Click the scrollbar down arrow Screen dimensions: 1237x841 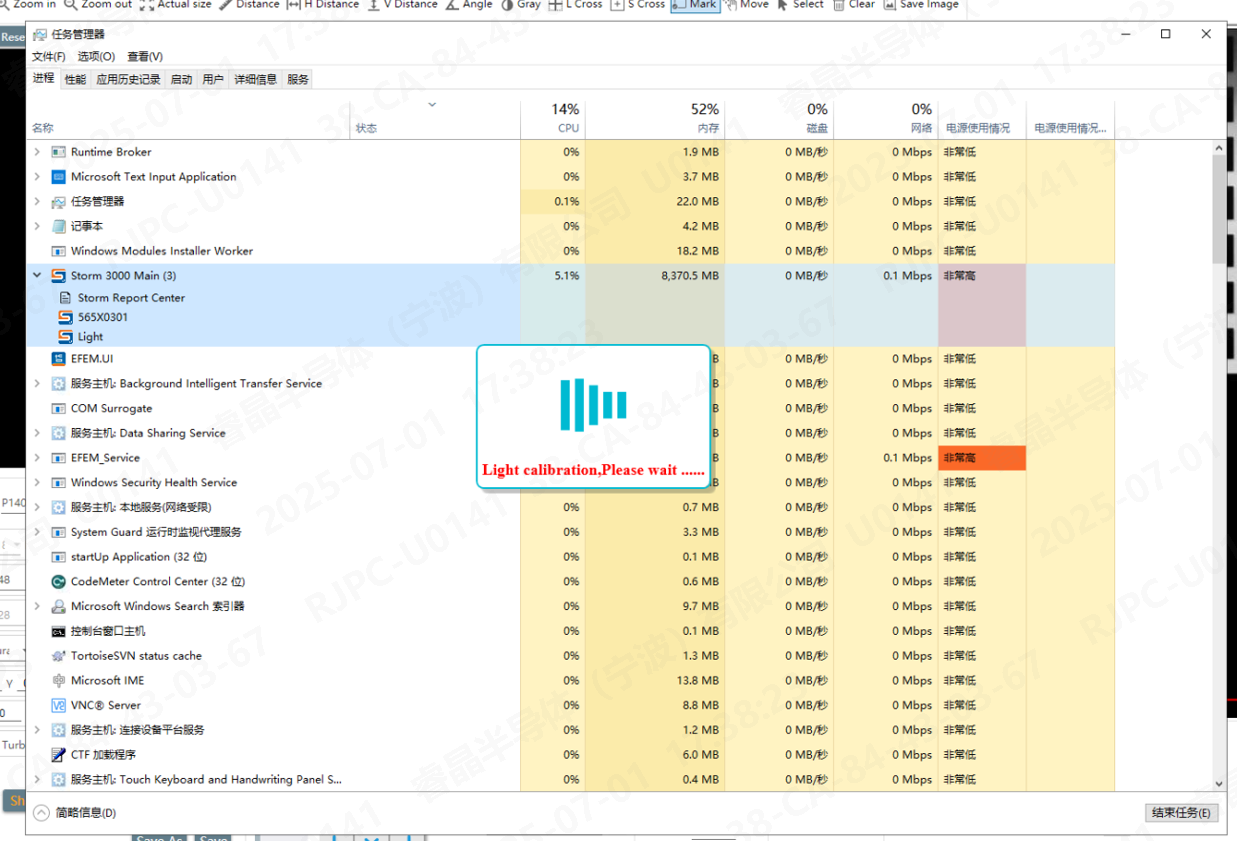pos(1219,784)
